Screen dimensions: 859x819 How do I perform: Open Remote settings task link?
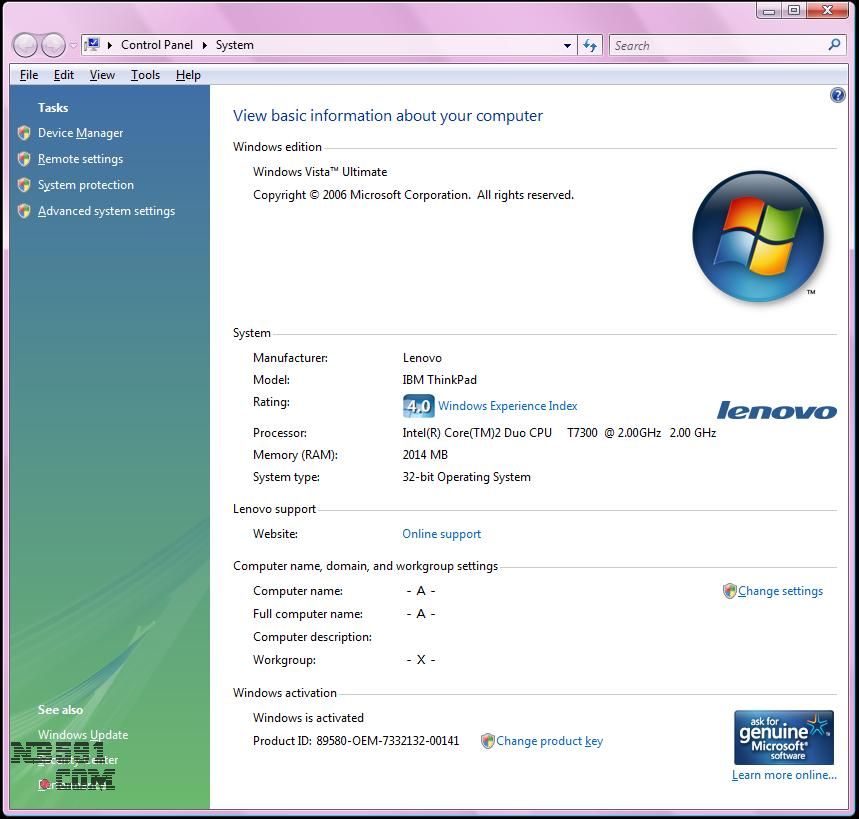tap(80, 159)
